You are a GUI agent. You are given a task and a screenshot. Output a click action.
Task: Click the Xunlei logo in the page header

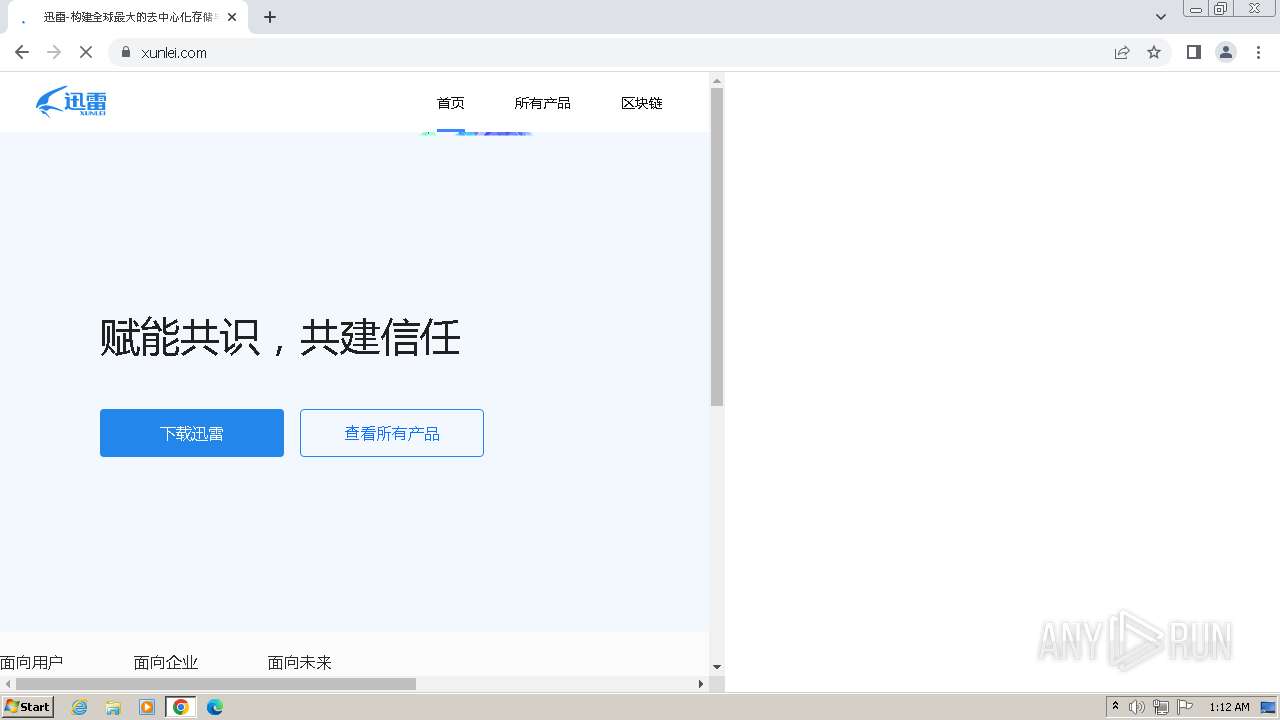pyautogui.click(x=71, y=102)
